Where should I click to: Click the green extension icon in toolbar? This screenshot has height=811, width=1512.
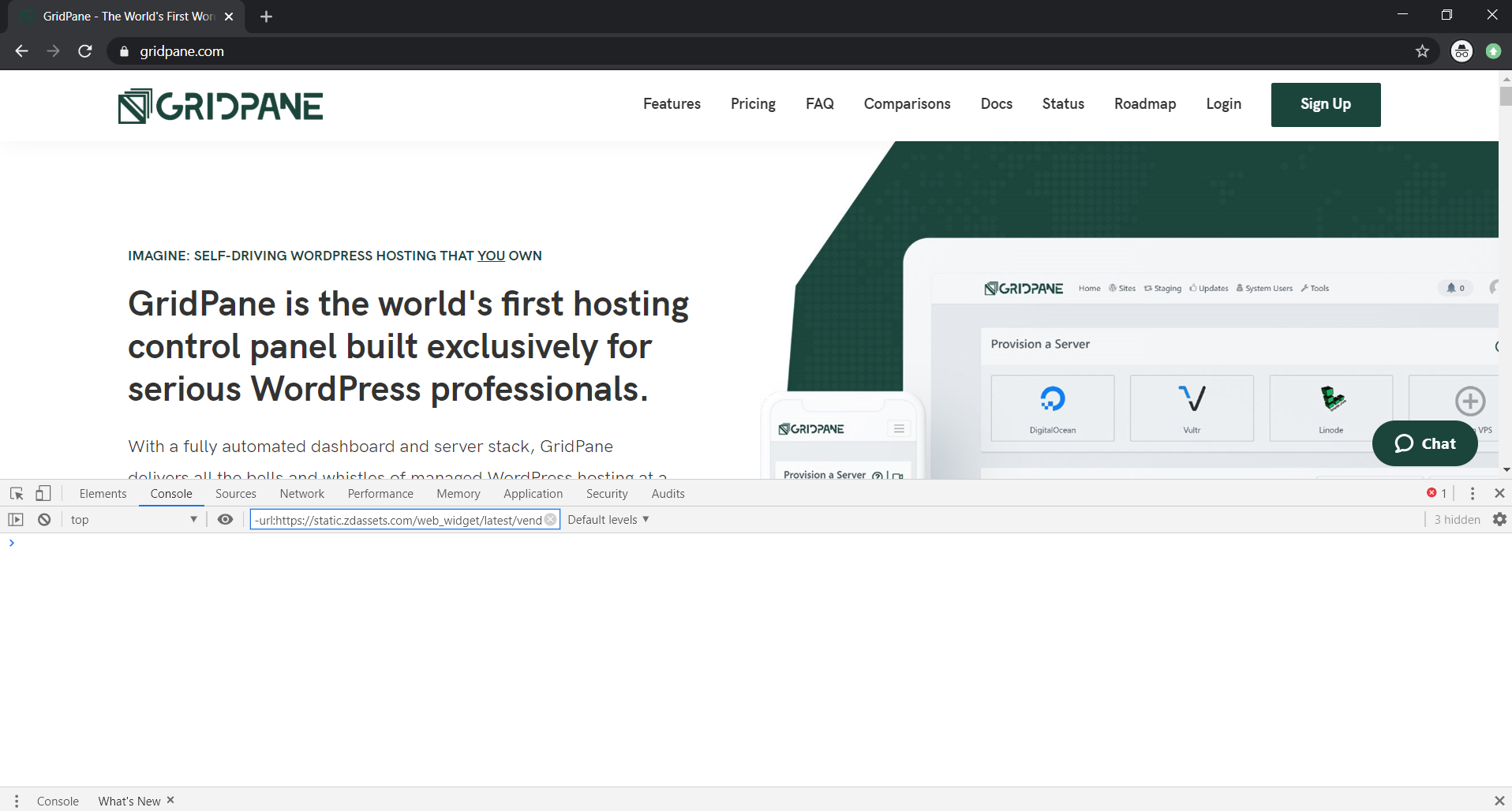1493,51
